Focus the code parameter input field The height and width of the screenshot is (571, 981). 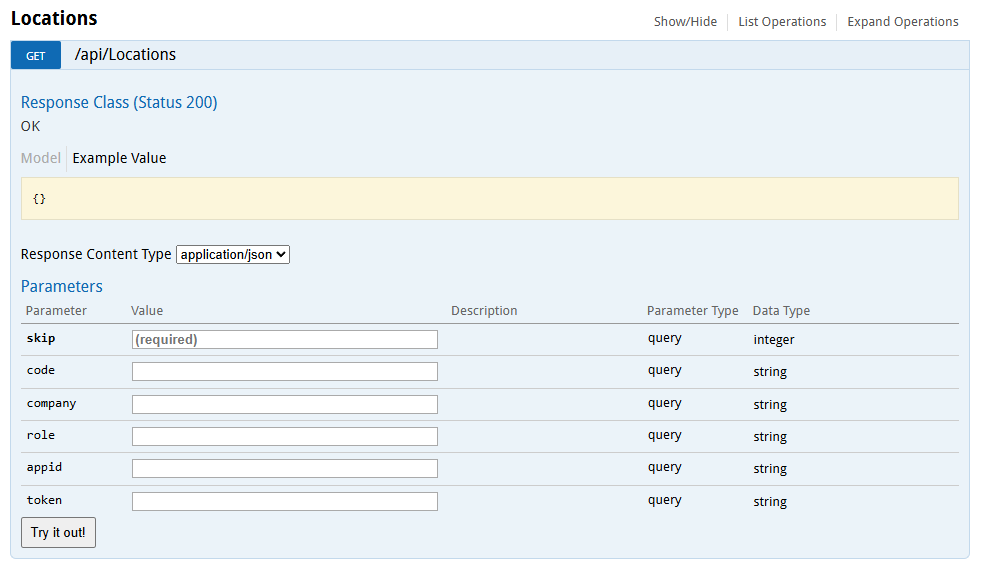click(x=285, y=371)
